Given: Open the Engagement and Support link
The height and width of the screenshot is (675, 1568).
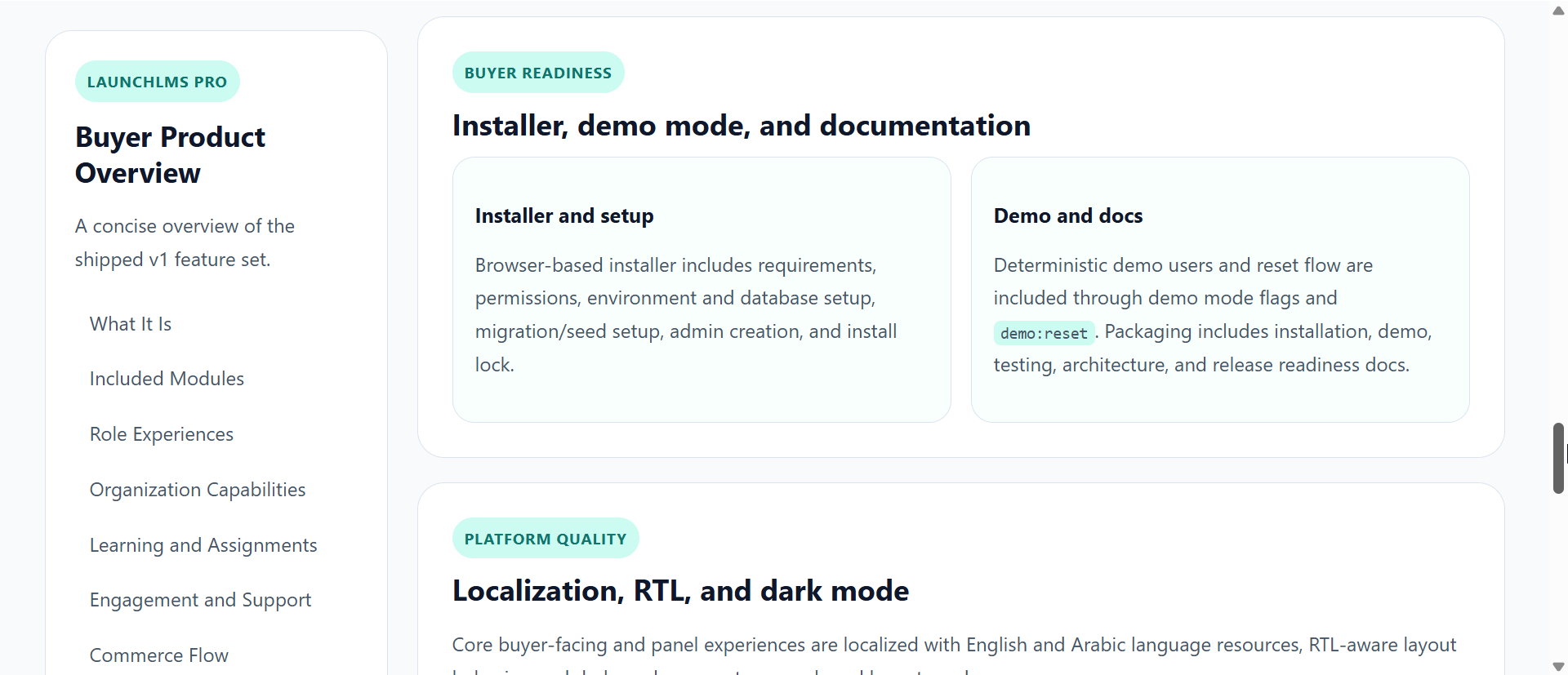Looking at the screenshot, I should coord(200,600).
